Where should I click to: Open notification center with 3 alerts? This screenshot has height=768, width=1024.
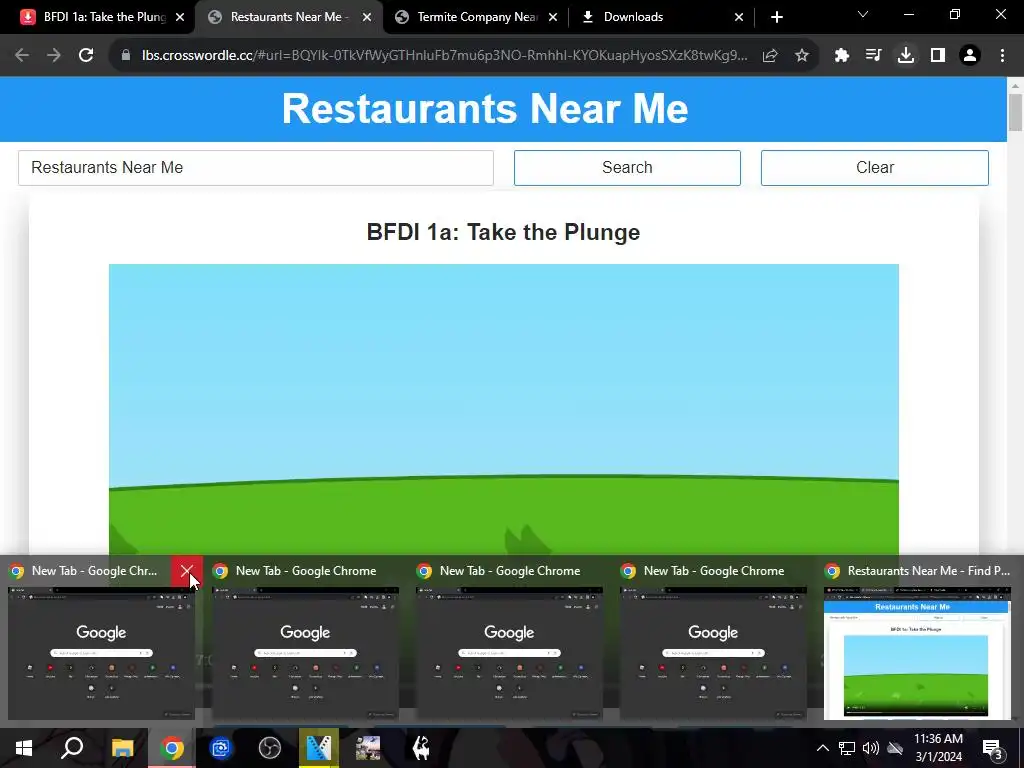(992, 748)
